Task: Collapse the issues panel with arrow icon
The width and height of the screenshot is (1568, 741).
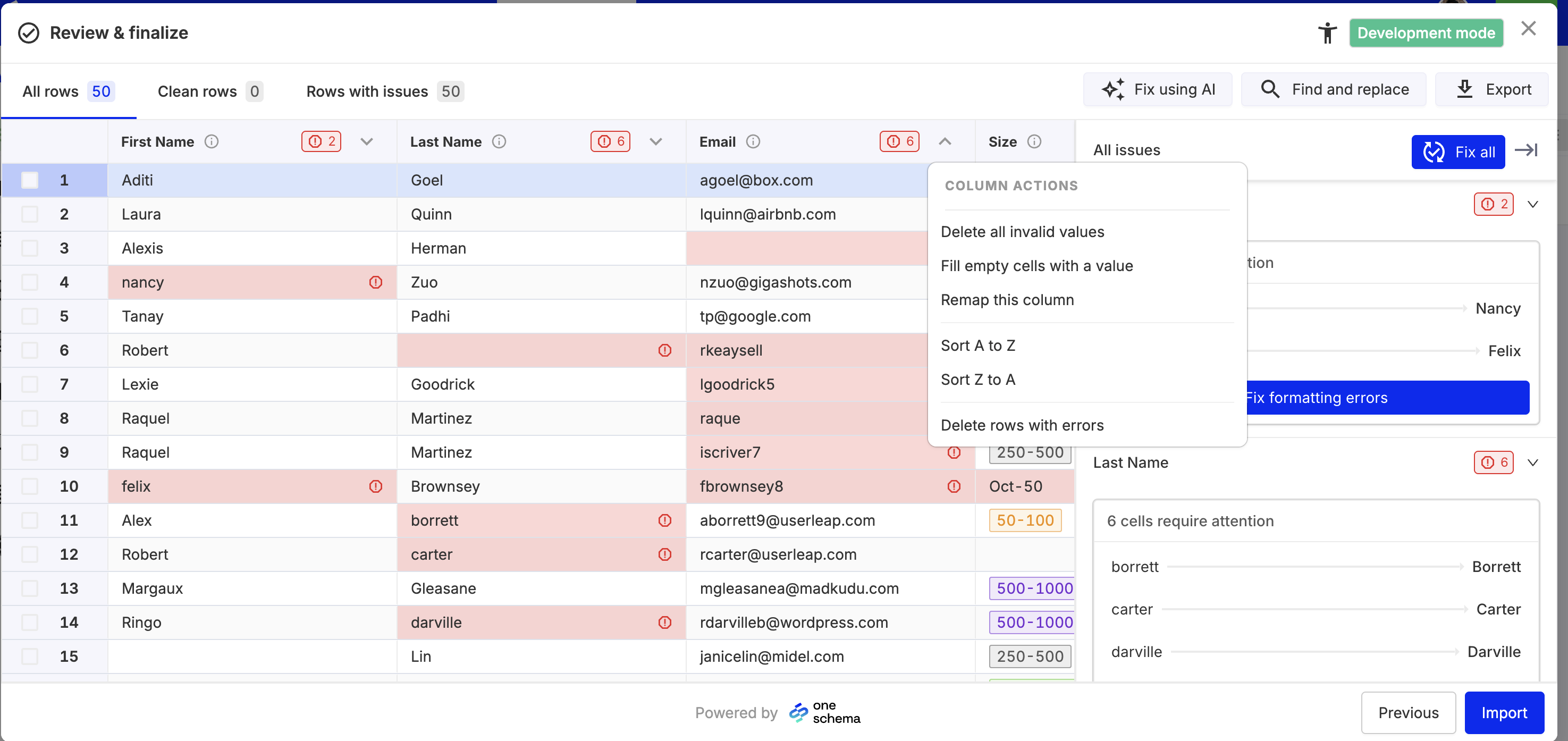Action: [1526, 150]
